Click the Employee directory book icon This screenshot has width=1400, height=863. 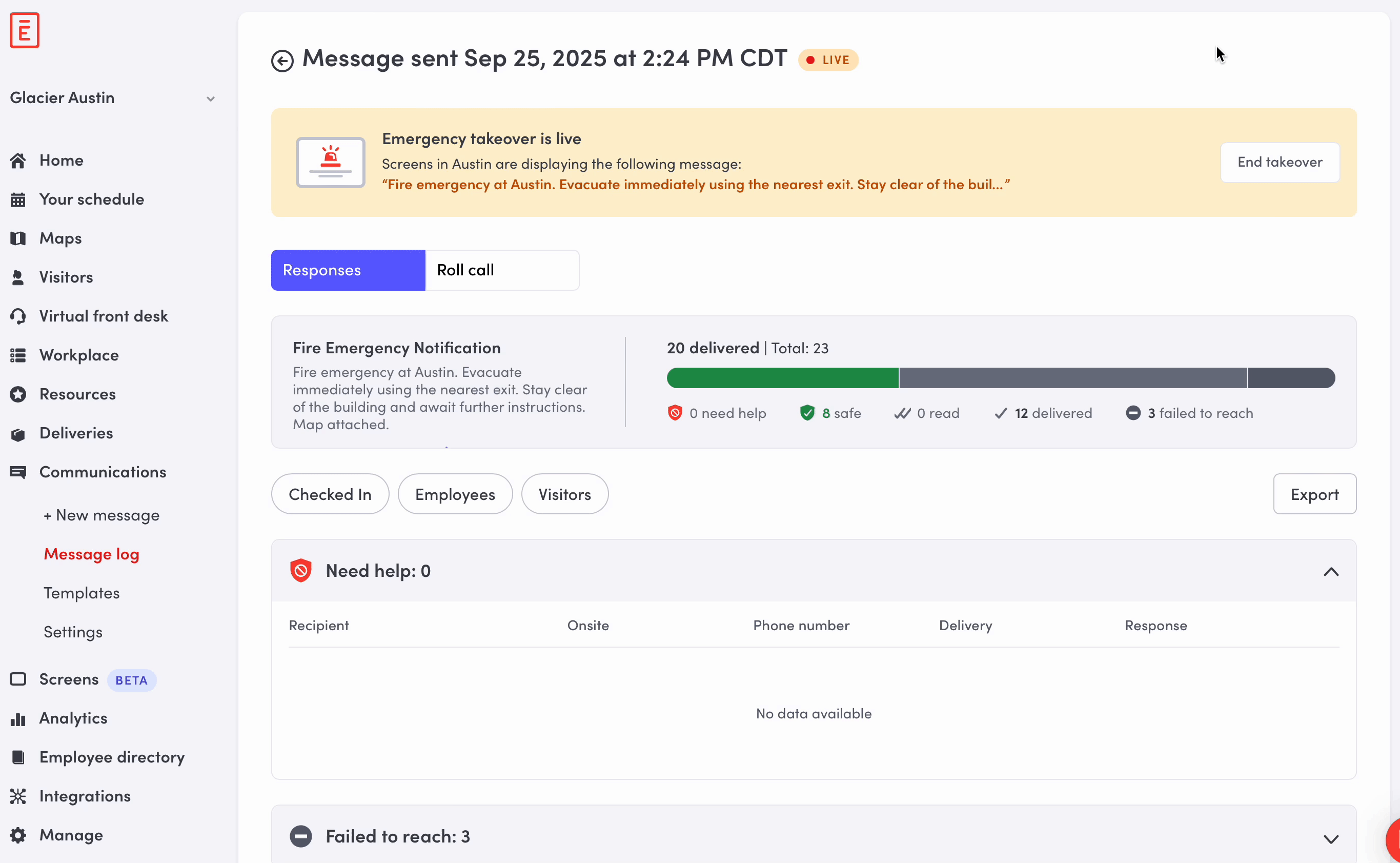point(17,757)
